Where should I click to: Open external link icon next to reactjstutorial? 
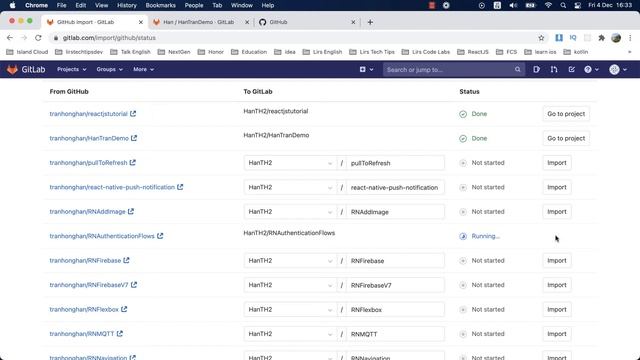[x=133, y=113]
